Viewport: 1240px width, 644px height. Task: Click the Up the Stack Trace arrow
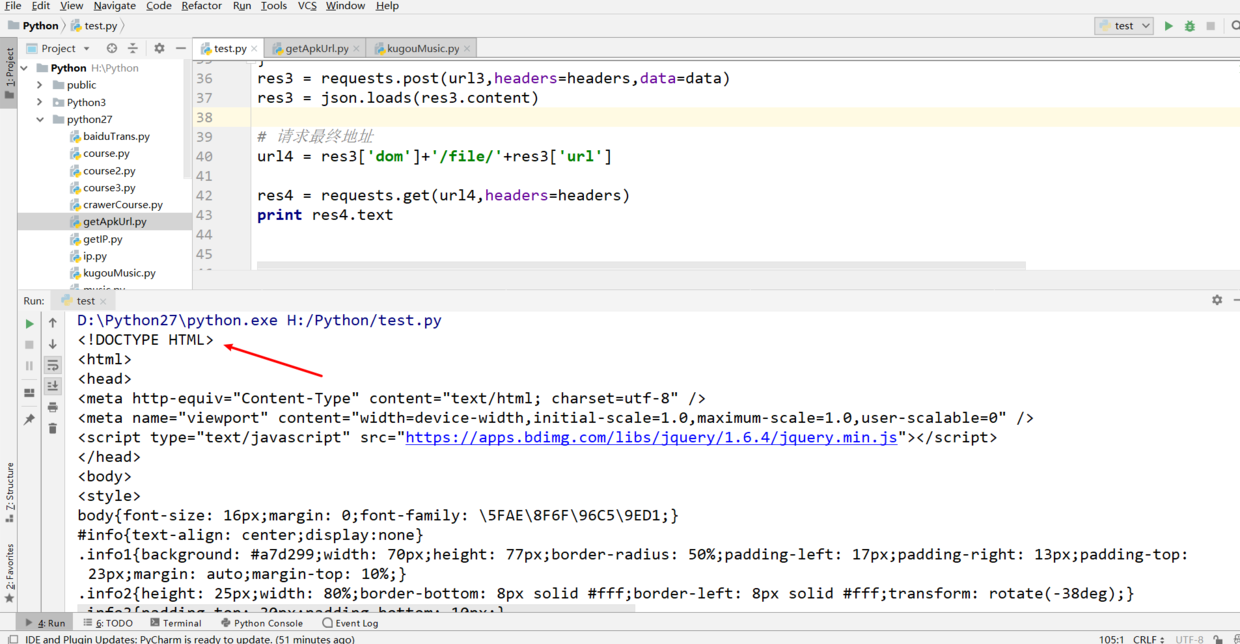pyautogui.click(x=53, y=323)
